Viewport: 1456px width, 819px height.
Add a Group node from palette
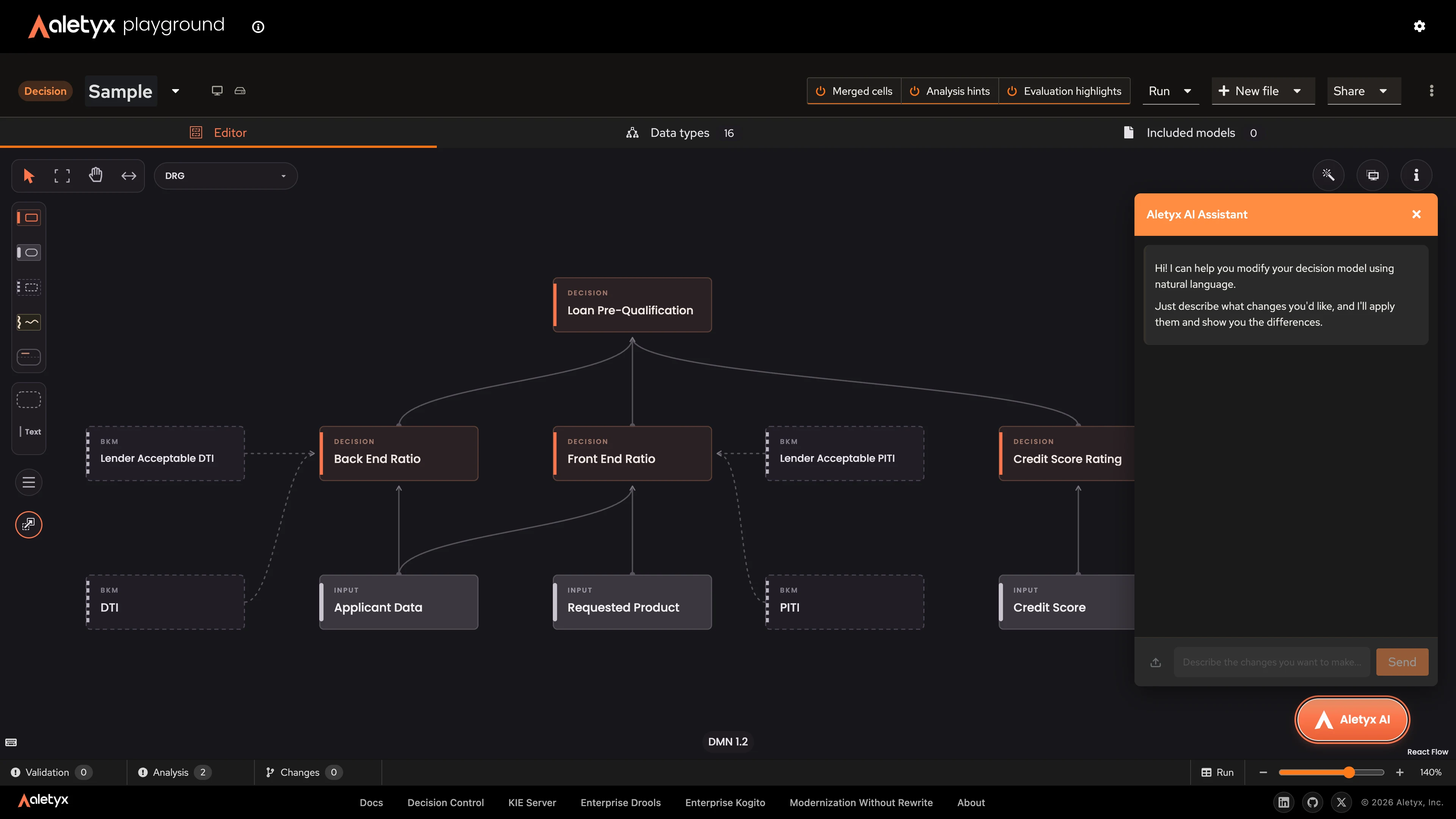tap(29, 400)
